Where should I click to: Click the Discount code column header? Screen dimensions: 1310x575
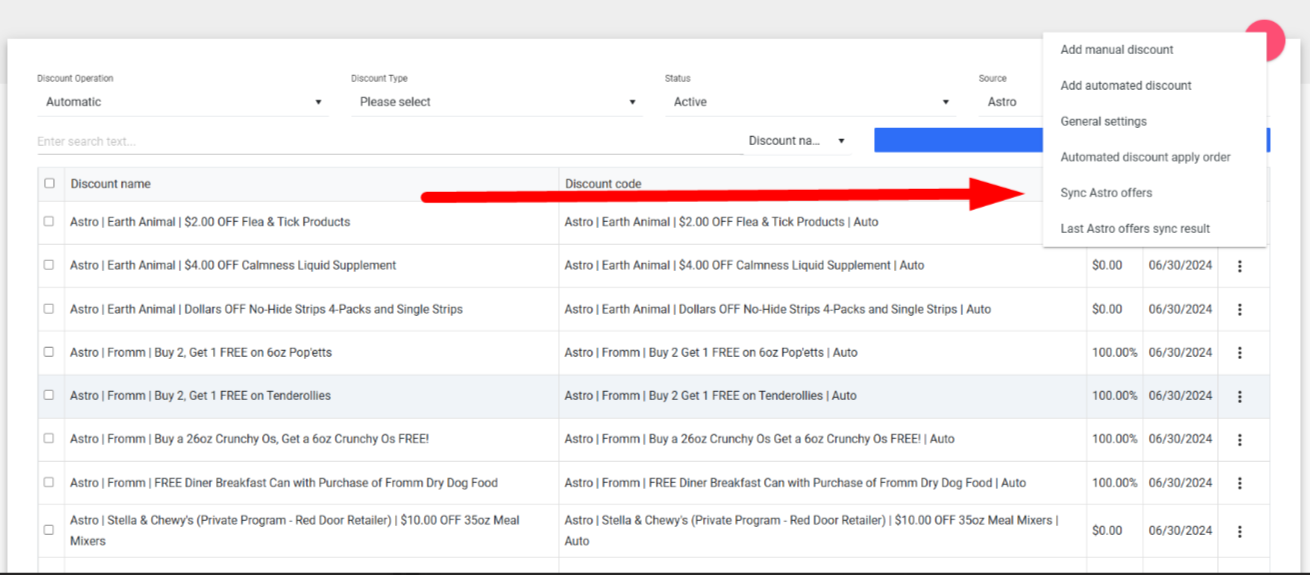[x=603, y=184]
